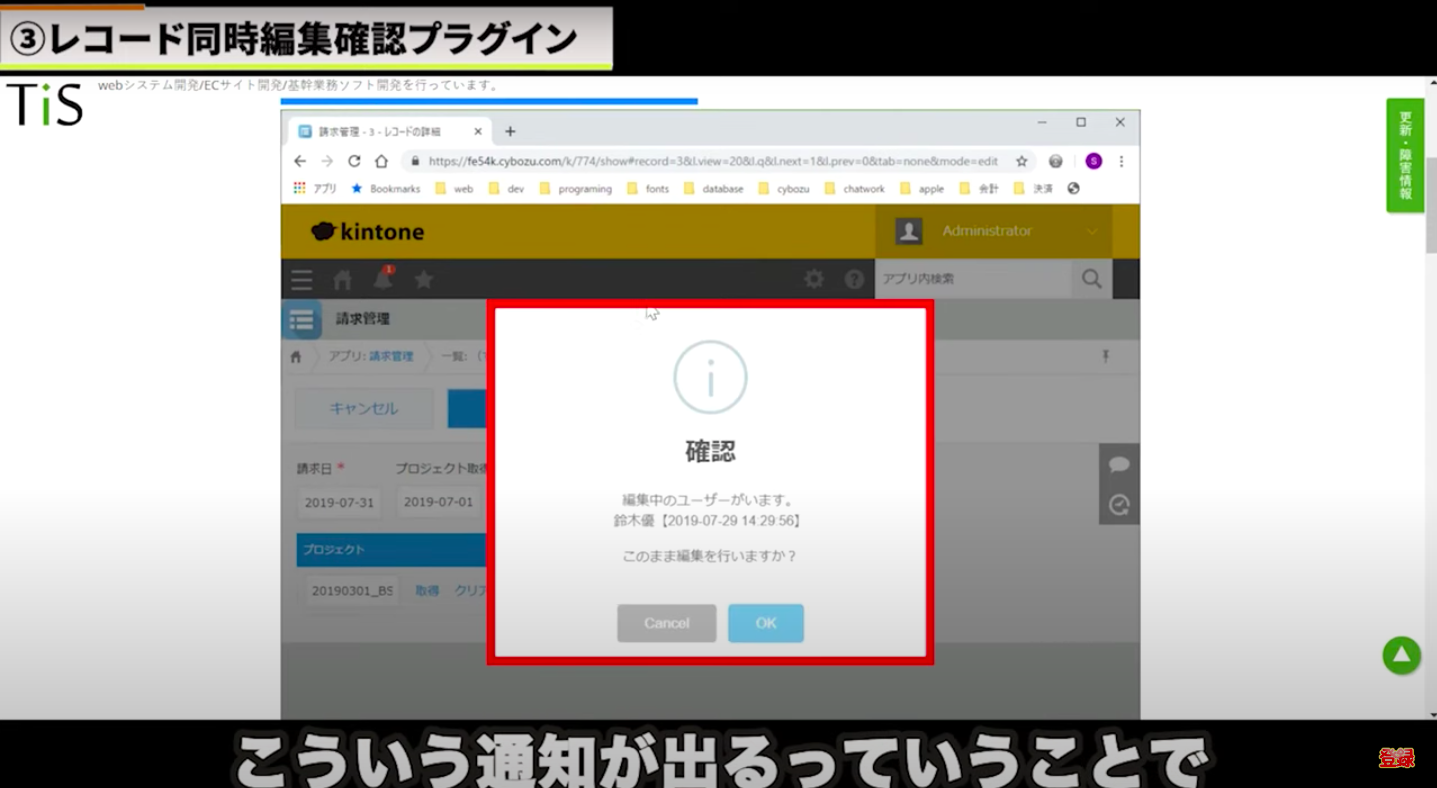Toggle the favorites star in the kintone navbar
The height and width of the screenshot is (788, 1437).
coord(424,280)
